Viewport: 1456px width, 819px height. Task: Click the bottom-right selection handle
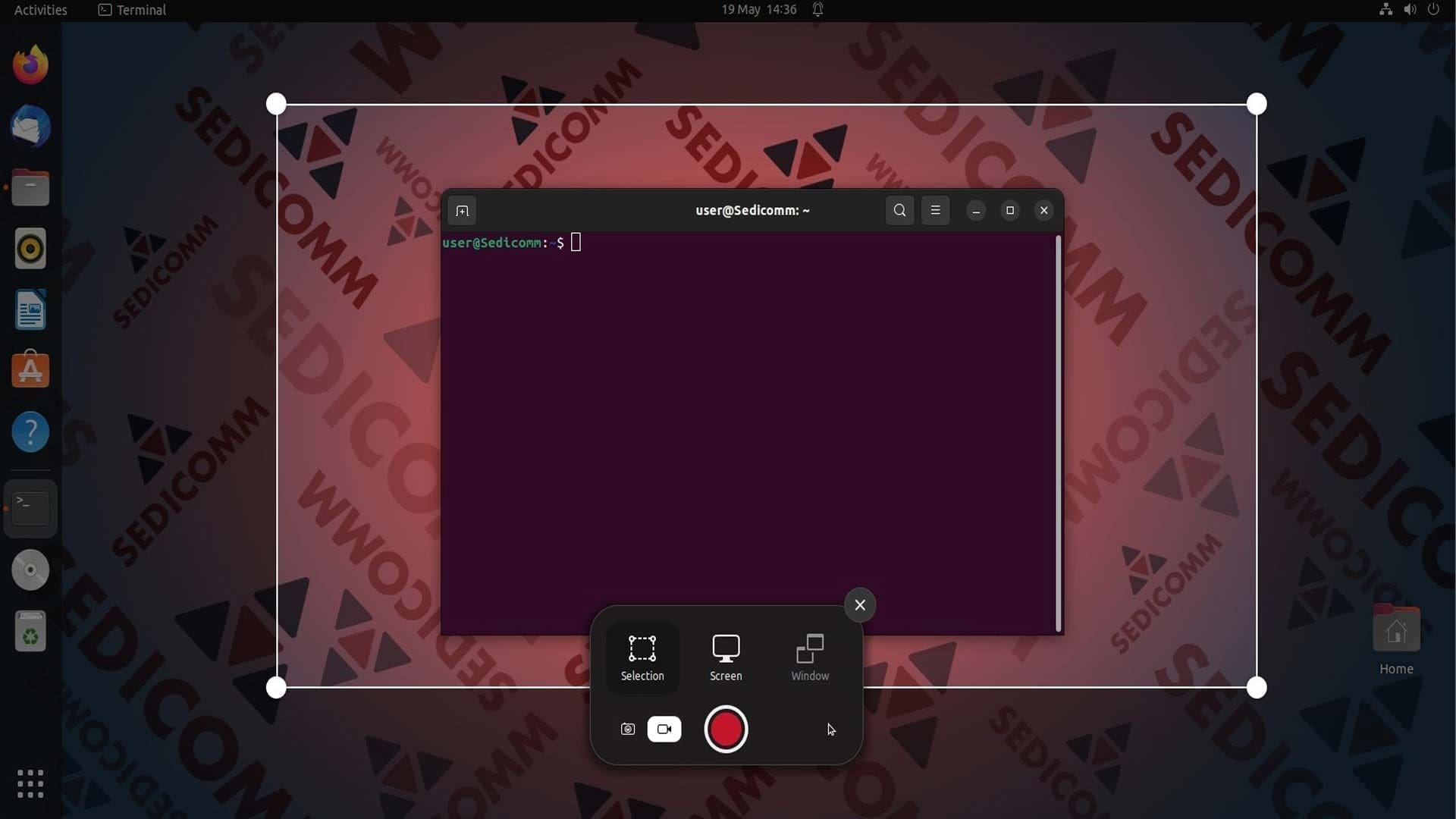1257,688
